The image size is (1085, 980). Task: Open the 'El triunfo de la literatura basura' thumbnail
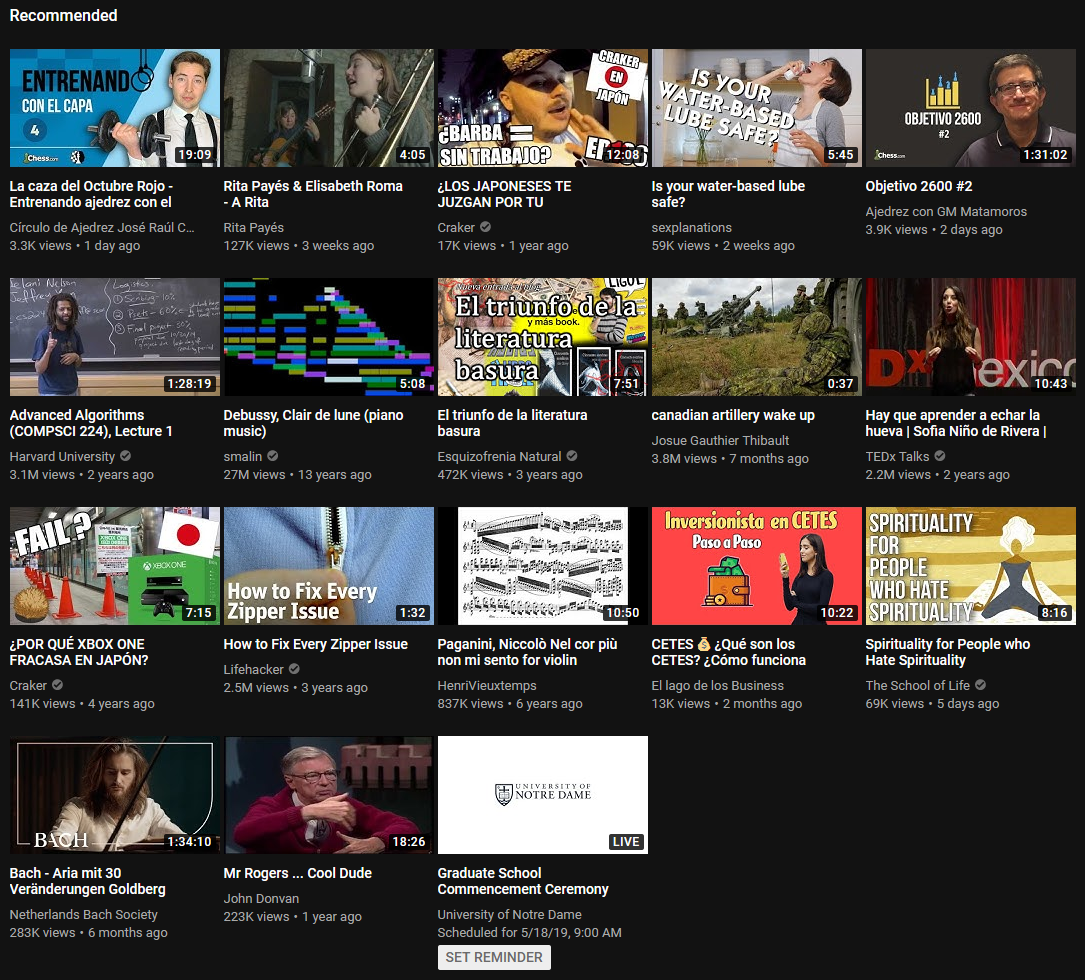tap(542, 337)
